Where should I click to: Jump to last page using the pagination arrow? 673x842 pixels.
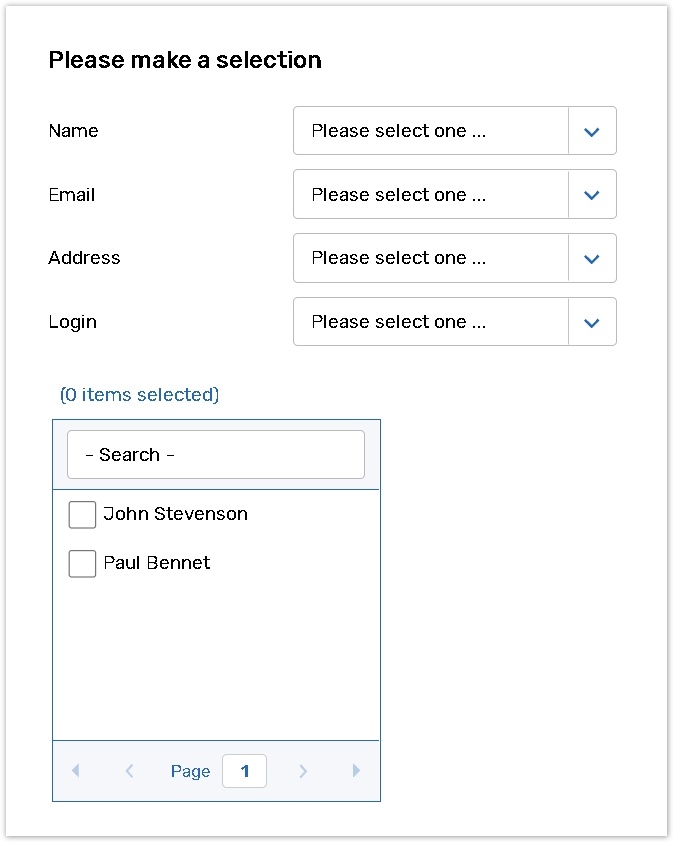(x=356, y=771)
